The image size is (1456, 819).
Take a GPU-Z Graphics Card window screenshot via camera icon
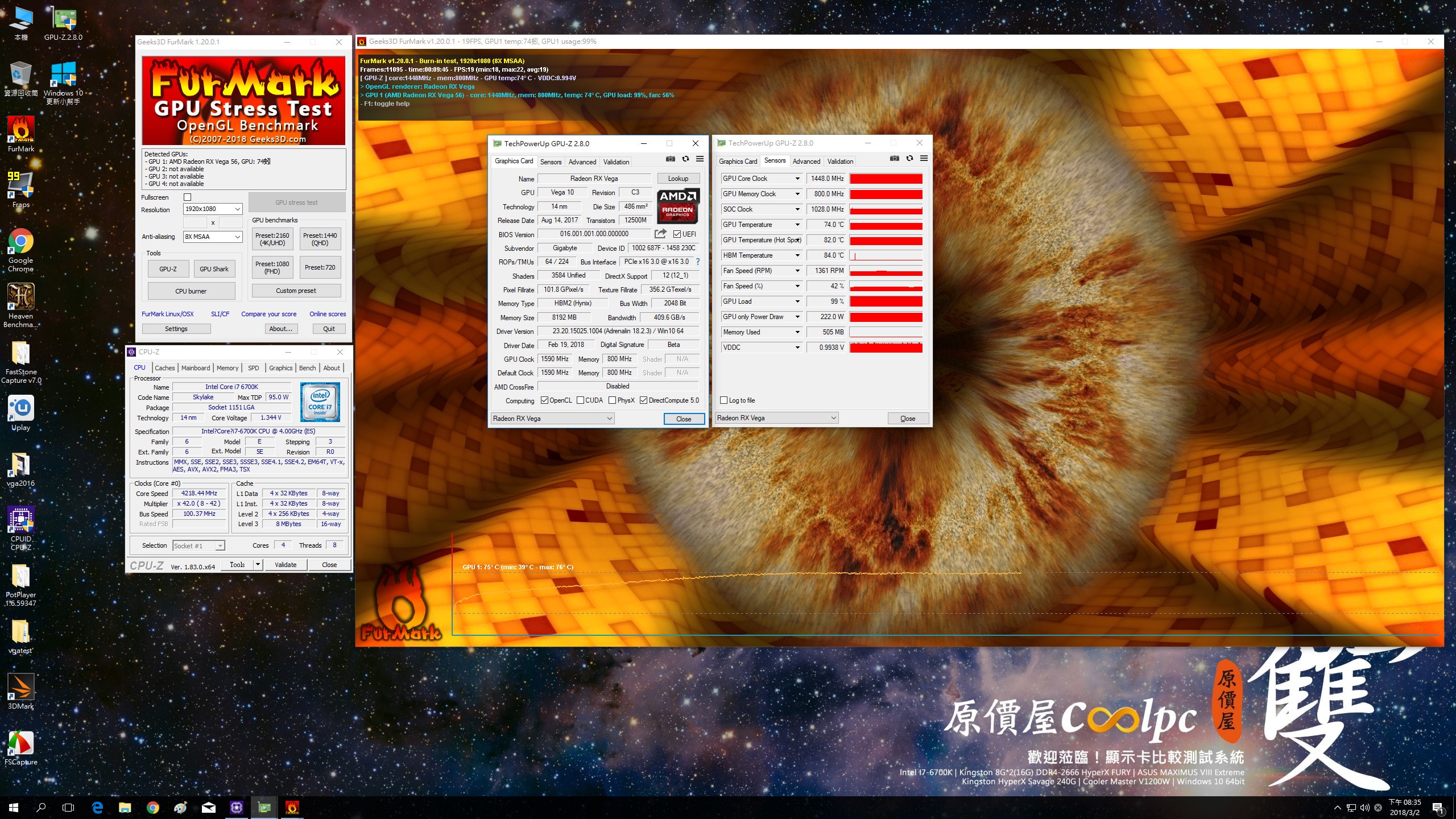pos(671,159)
